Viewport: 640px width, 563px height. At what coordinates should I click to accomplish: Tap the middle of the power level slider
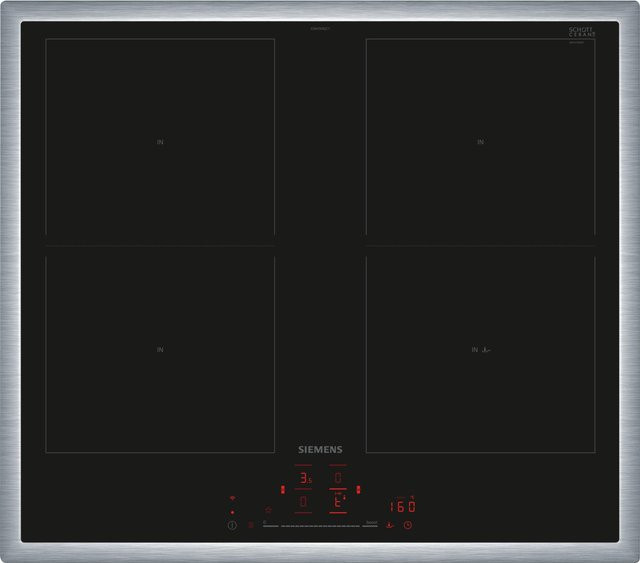320,526
